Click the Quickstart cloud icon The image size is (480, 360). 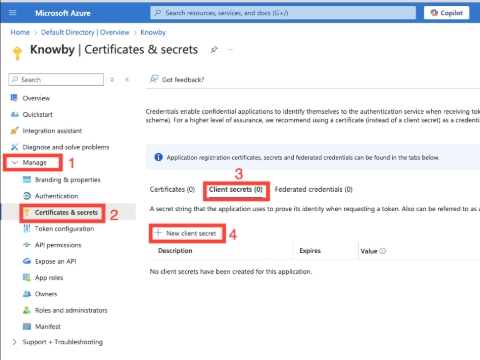point(14,114)
